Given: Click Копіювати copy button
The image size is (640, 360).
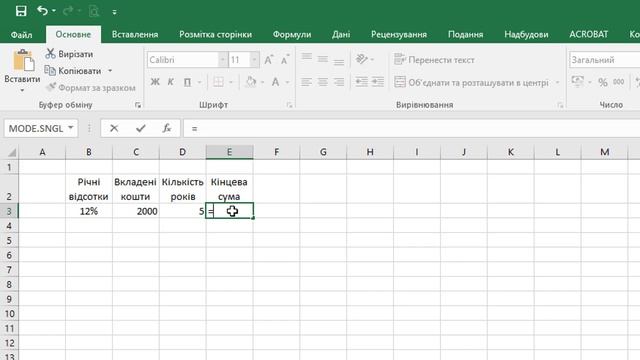Looking at the screenshot, I should click(73, 71).
